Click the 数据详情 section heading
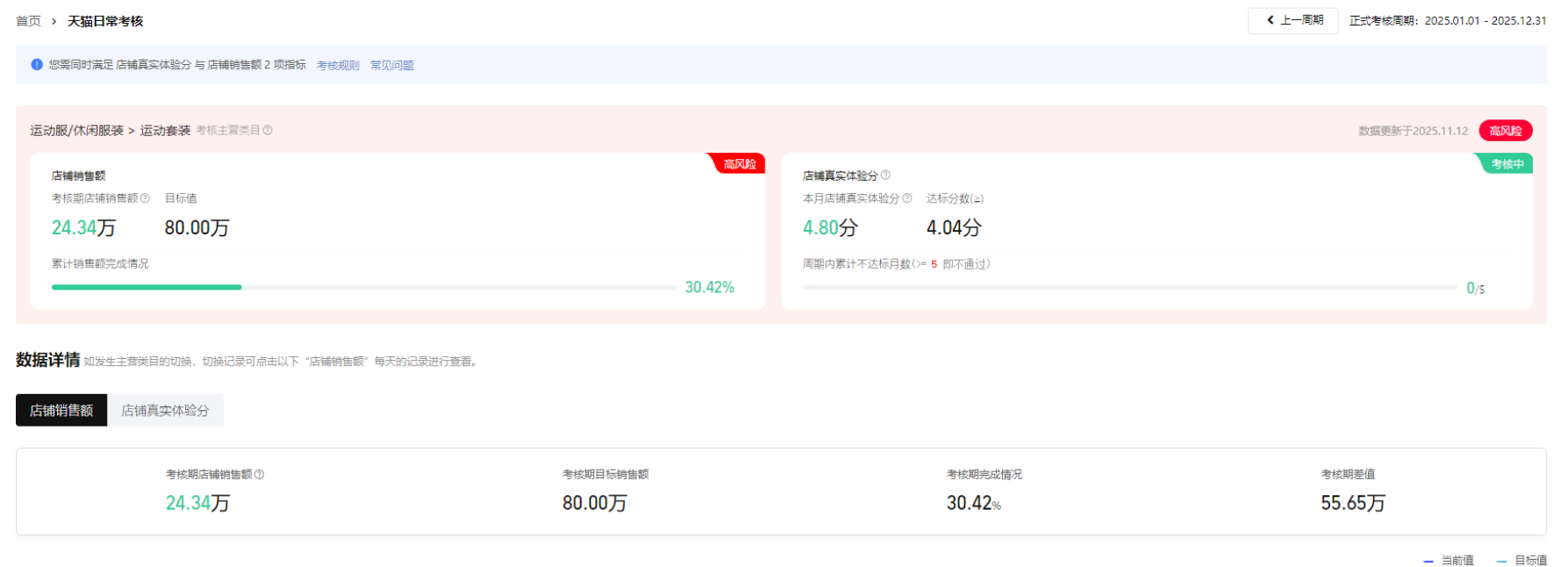This screenshot has height=567, width=1568. tap(48, 360)
